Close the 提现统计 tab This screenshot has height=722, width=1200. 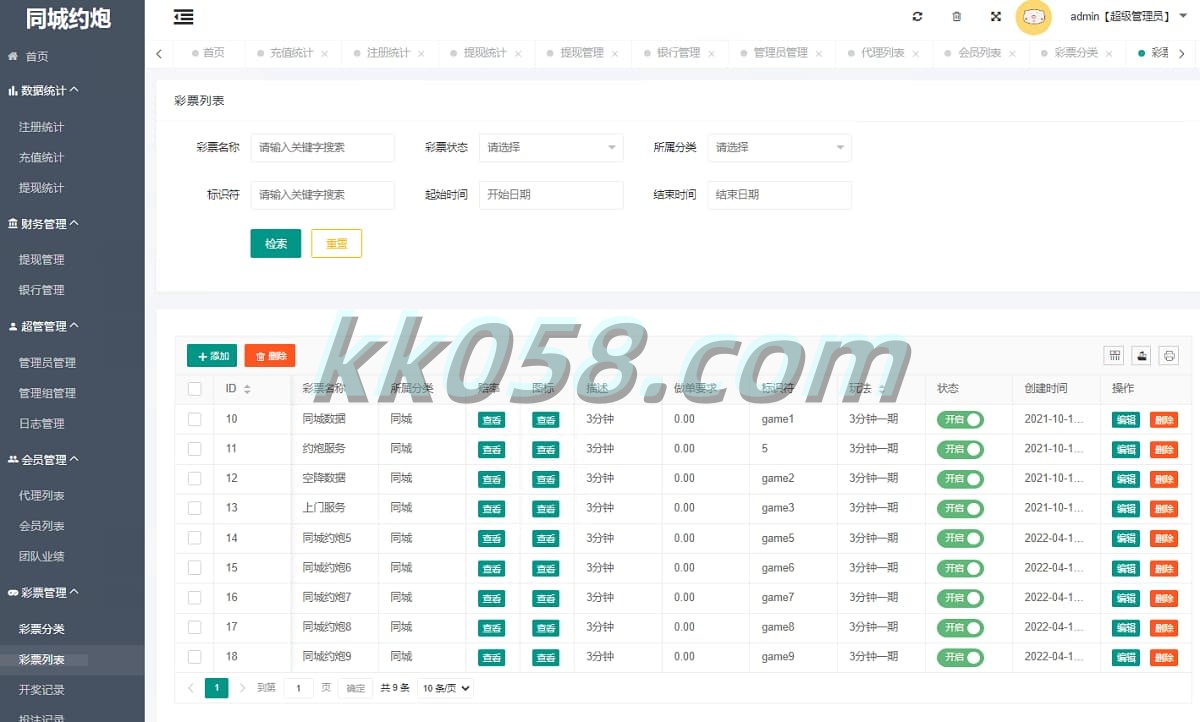518,53
